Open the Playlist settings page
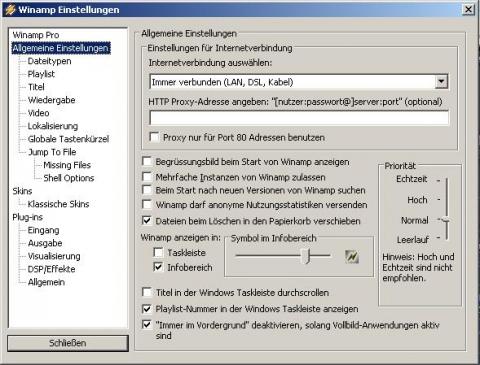Image resolution: width=480 pixels, height=365 pixels. 41,74
